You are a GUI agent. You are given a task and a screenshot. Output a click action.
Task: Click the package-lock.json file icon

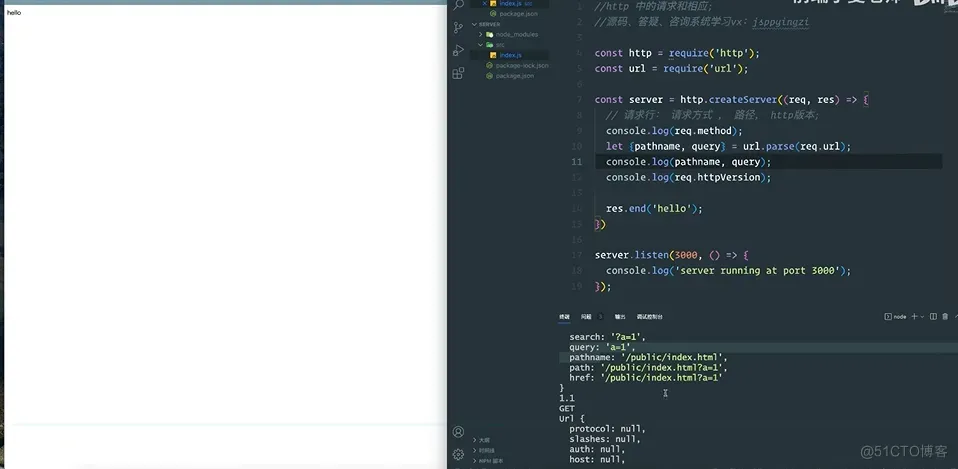[489, 65]
